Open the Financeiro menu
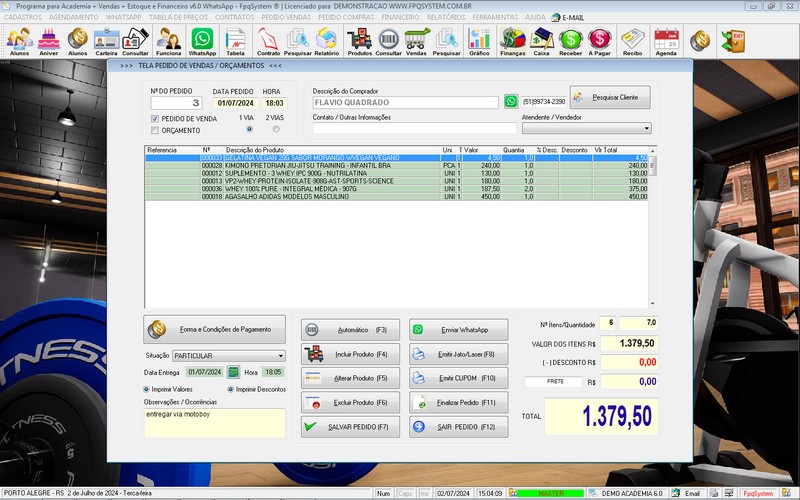Viewport: 800px width, 500px height. (400, 17)
